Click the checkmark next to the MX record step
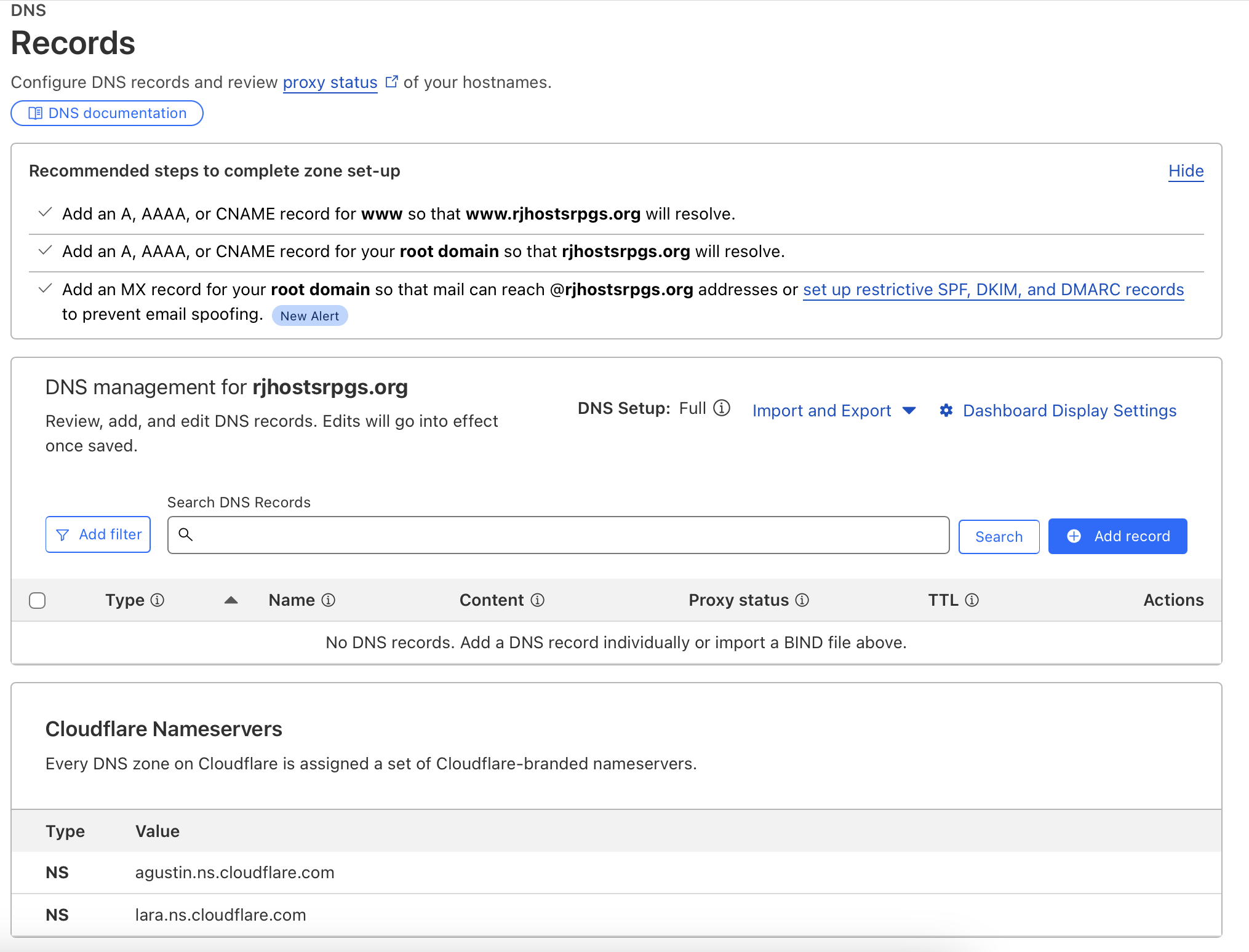Image resolution: width=1249 pixels, height=952 pixels. [x=44, y=288]
